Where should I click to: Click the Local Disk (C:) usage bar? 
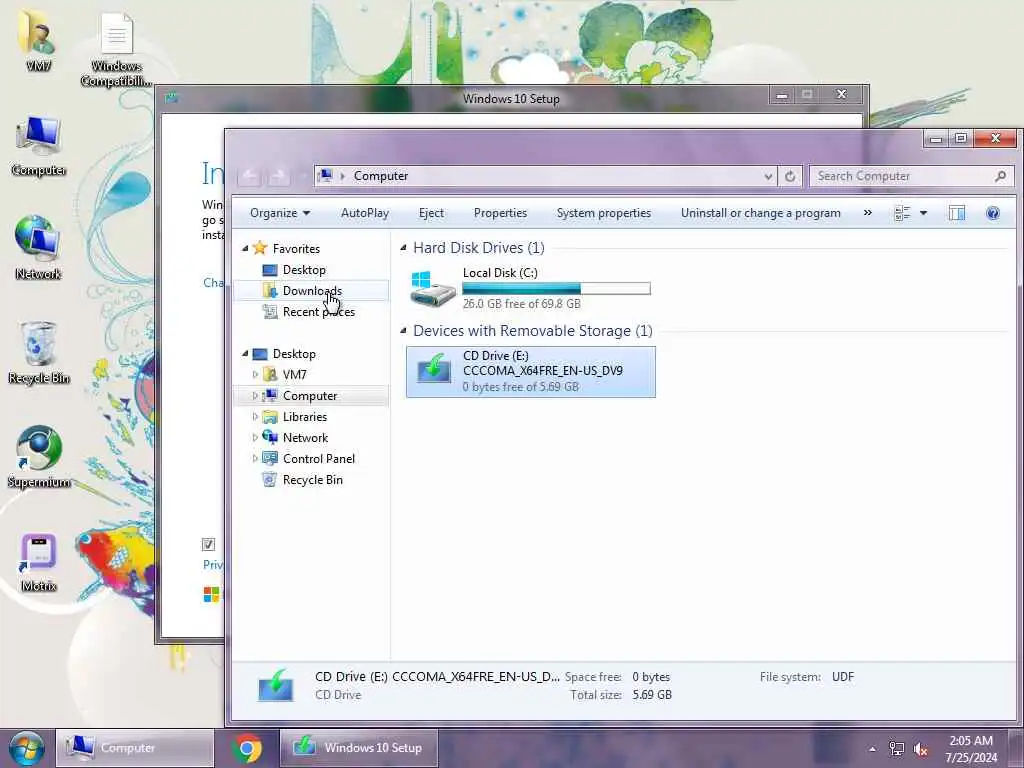click(556, 289)
